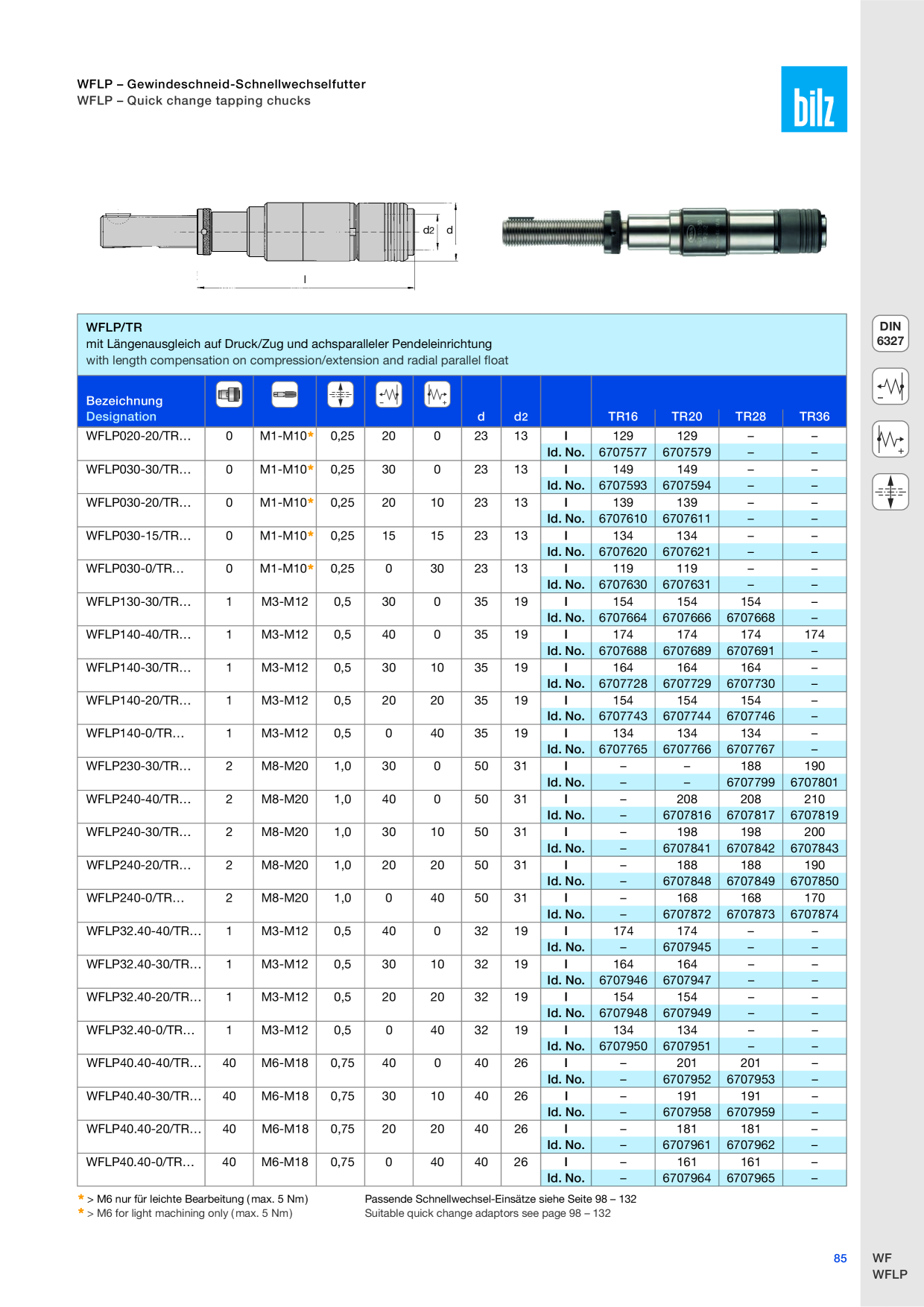Click the compression spring icon in the margin
Image resolution: width=924 pixels, height=1307 pixels.
(890, 387)
